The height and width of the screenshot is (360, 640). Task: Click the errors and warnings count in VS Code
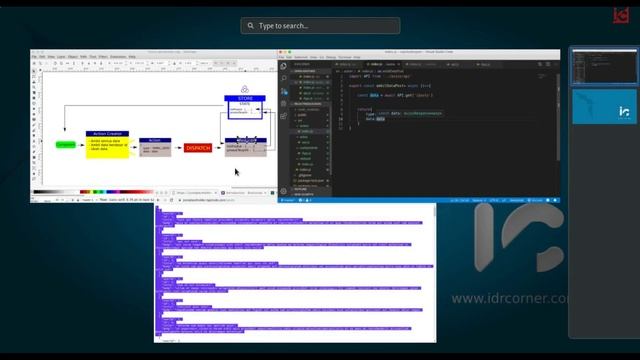[x=305, y=200]
